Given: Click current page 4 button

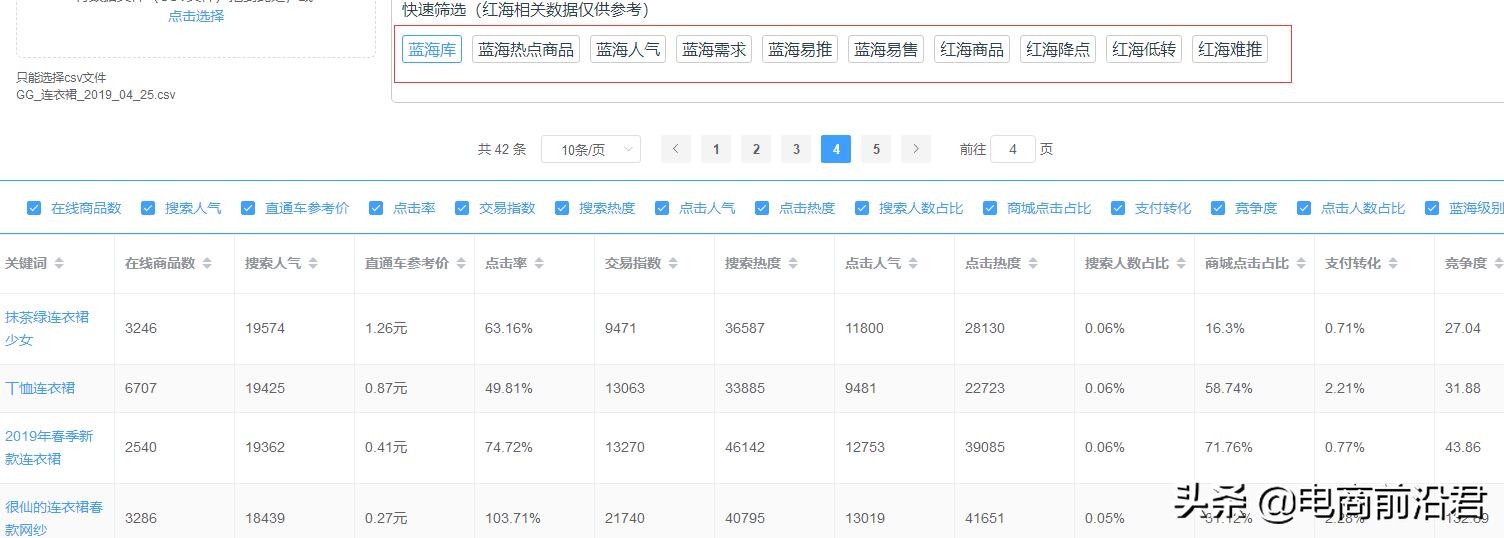Looking at the screenshot, I should 836,149.
